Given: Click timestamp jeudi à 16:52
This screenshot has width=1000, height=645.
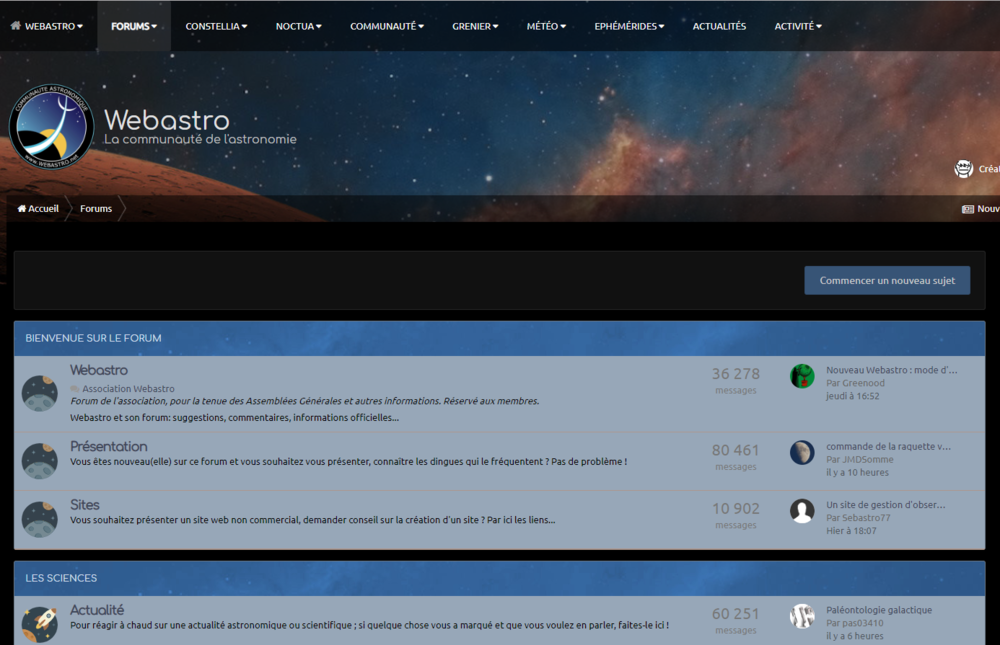Looking at the screenshot, I should point(853,396).
